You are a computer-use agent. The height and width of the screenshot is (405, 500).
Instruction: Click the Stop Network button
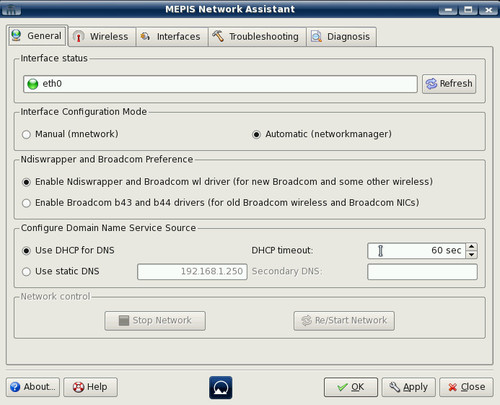coord(155,321)
